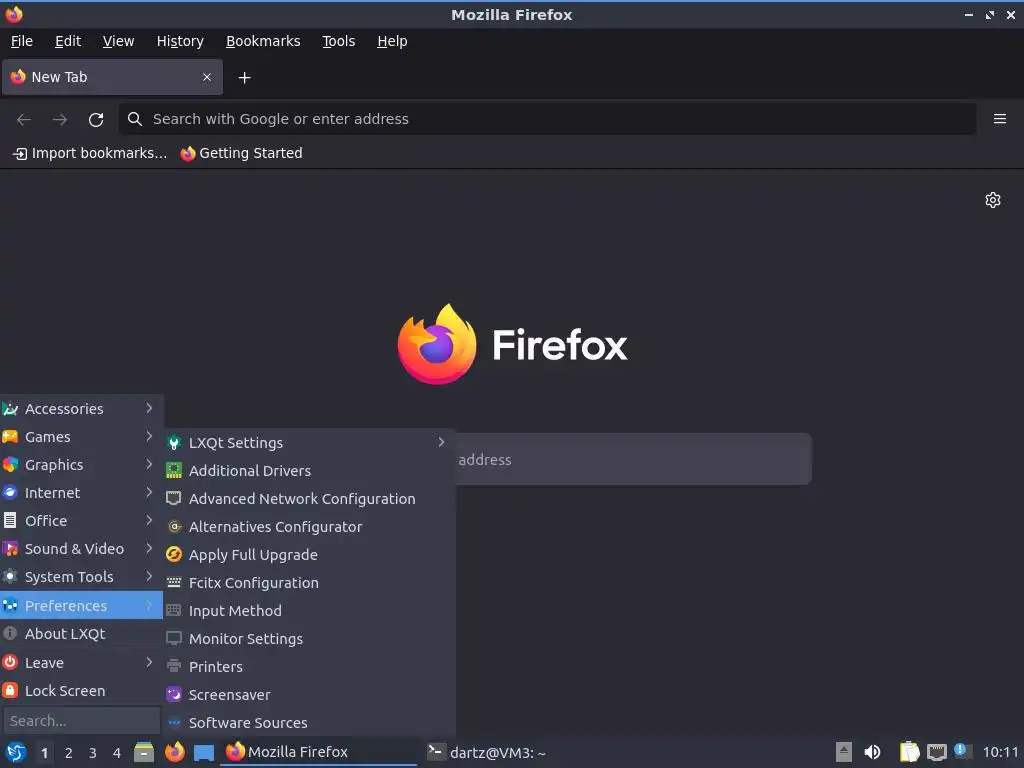Select the New Tab tab
Screen dimensions: 1024x768
112,77
